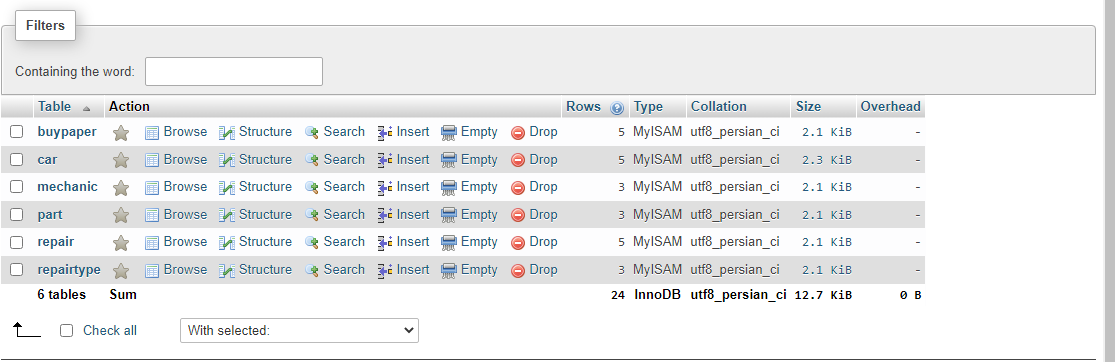Click the InnoDB type in sum row
This screenshot has height=362, width=1115.
658,294
